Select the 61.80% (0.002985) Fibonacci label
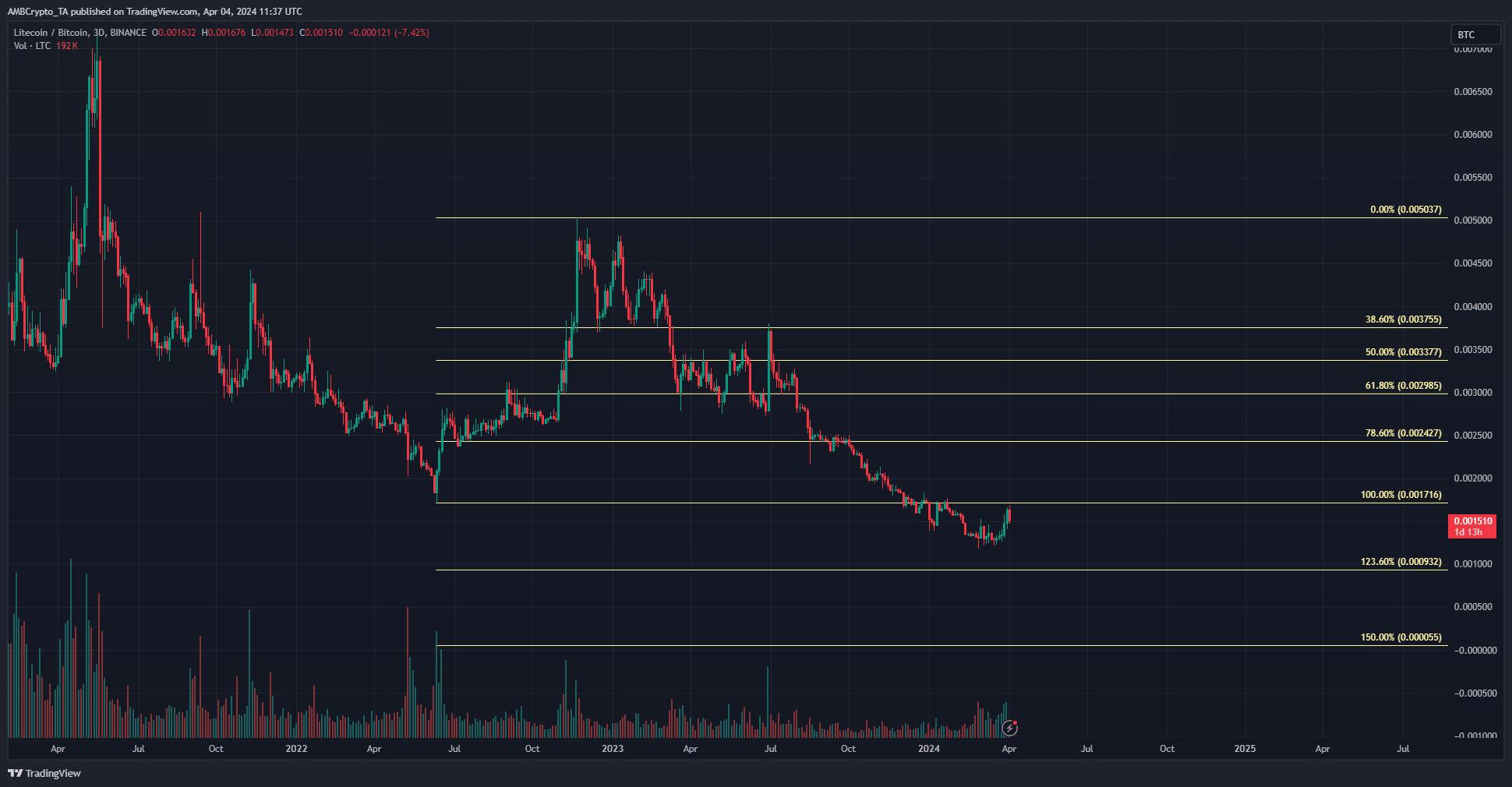Viewport: 1512px width, 787px height. coord(1404,386)
